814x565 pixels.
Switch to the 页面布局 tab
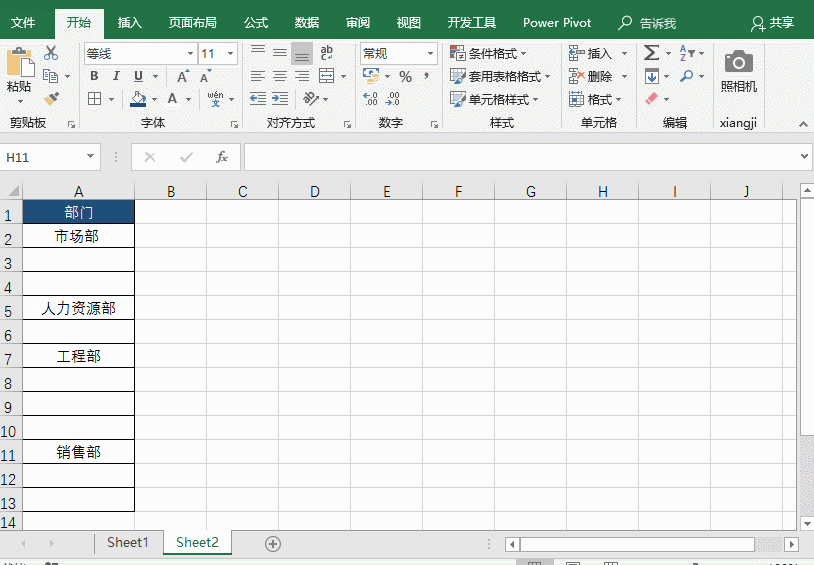click(x=193, y=23)
